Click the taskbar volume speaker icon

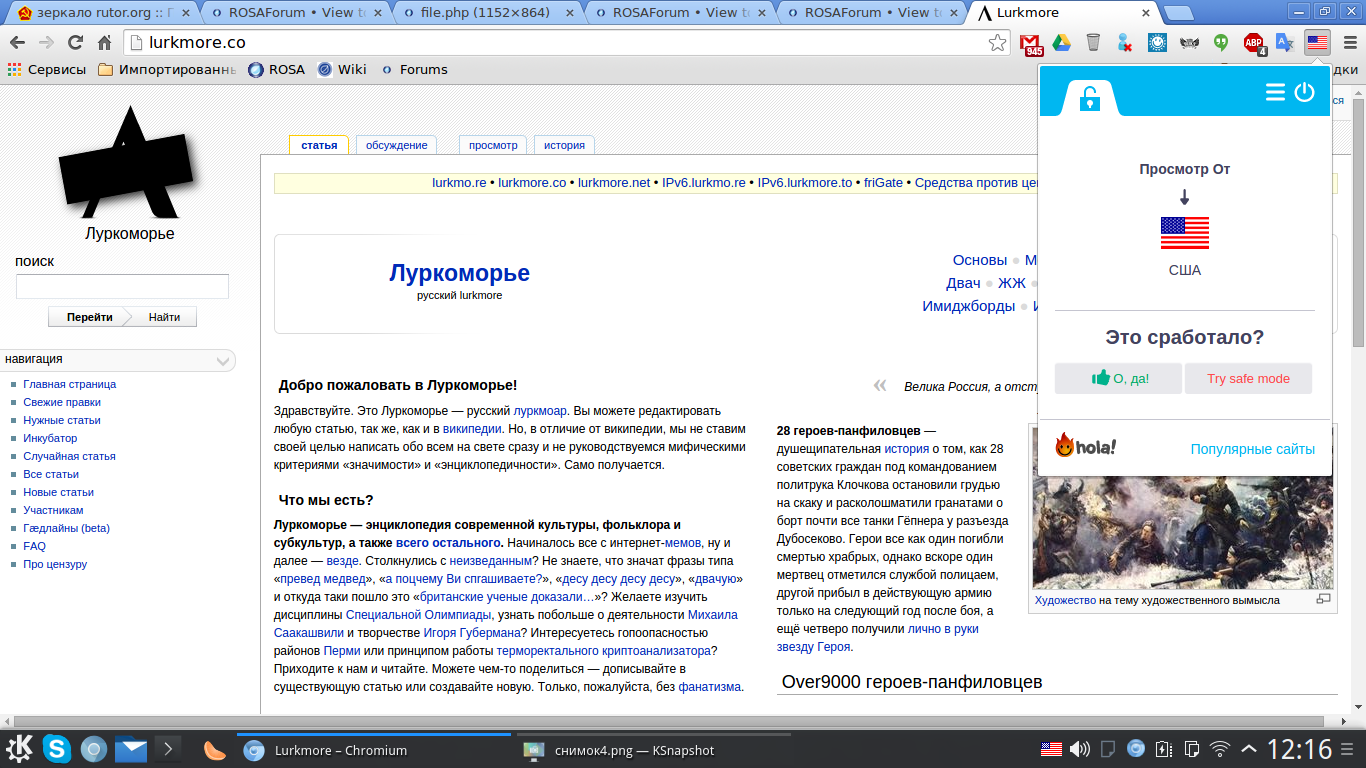click(1079, 749)
